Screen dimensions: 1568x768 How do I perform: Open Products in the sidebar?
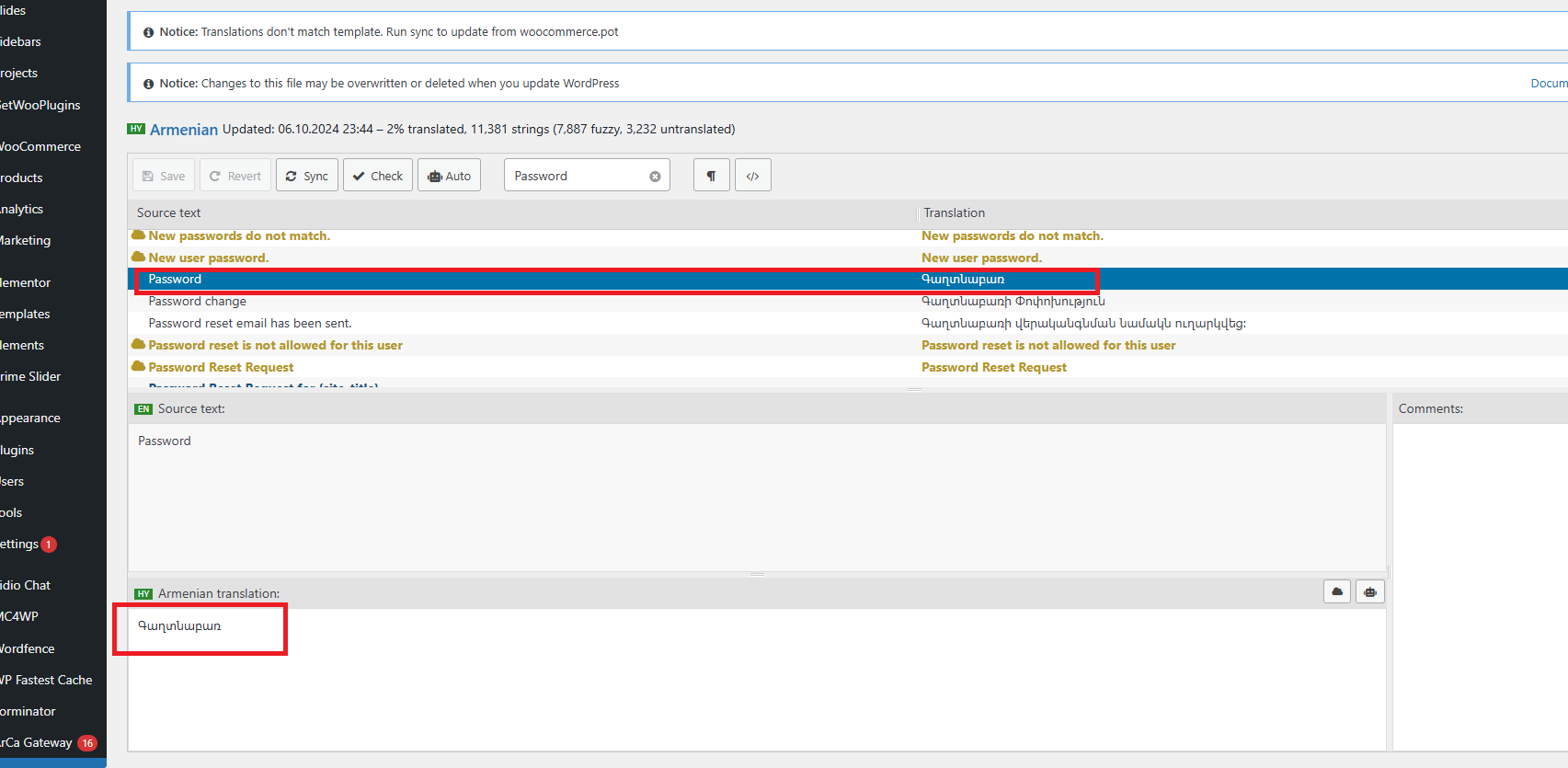tap(21, 178)
